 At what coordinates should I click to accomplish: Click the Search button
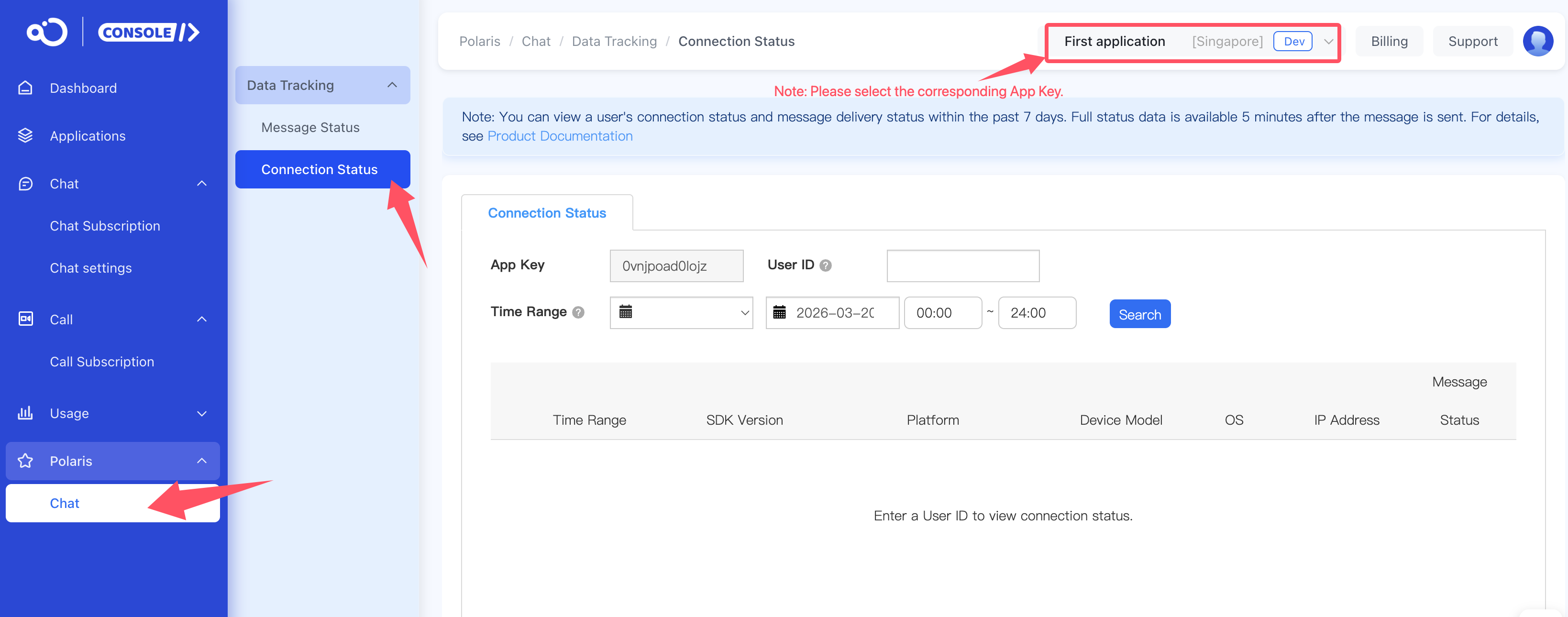1139,314
